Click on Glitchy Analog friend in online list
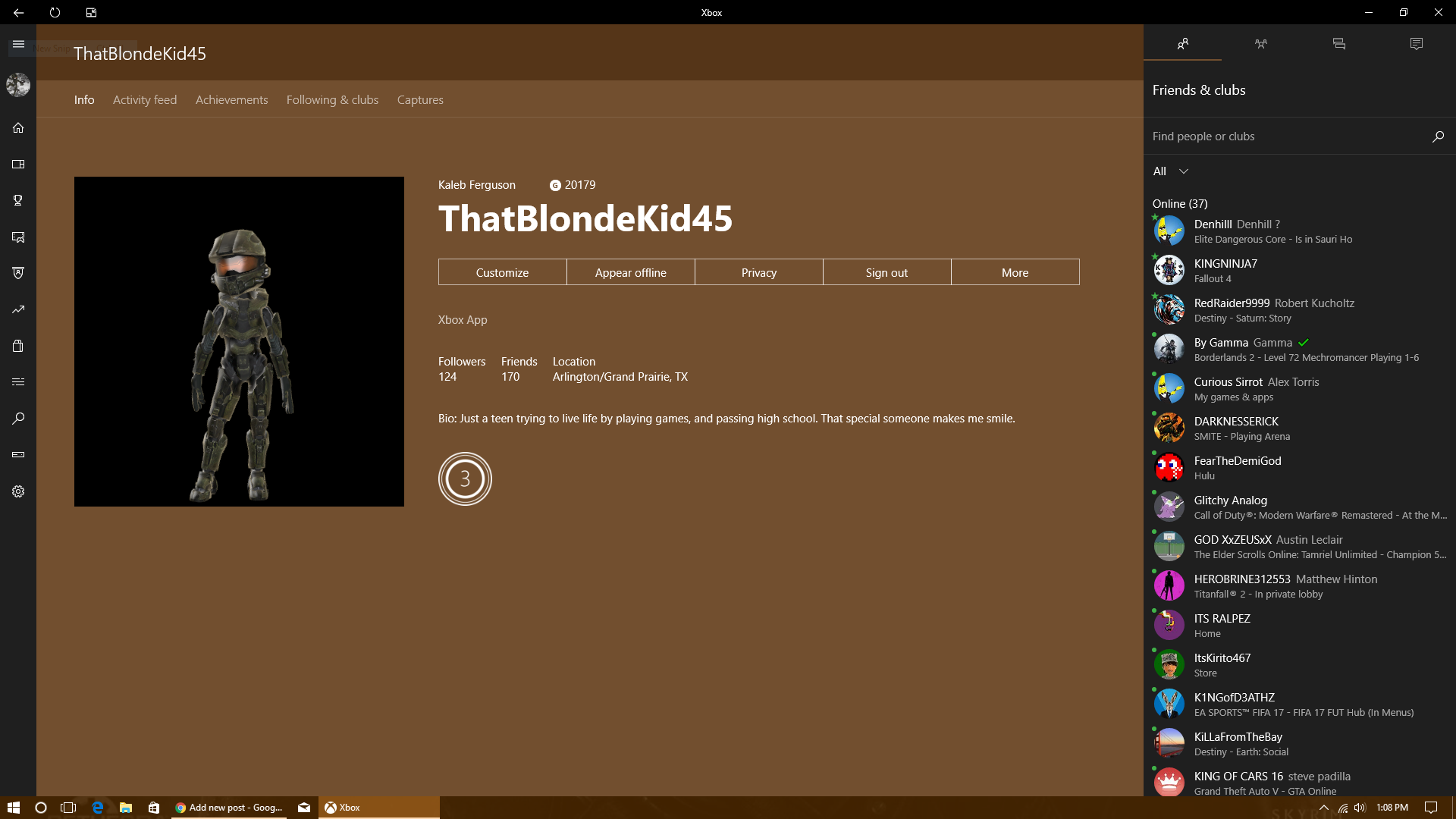The height and width of the screenshot is (819, 1456). (1298, 507)
